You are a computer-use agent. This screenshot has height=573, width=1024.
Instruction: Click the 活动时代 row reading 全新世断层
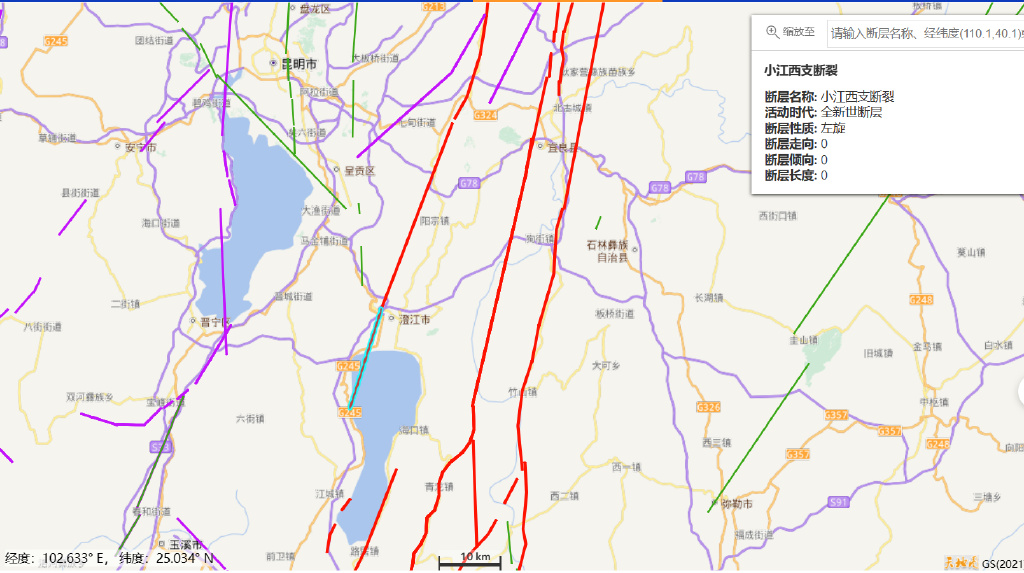coord(824,112)
